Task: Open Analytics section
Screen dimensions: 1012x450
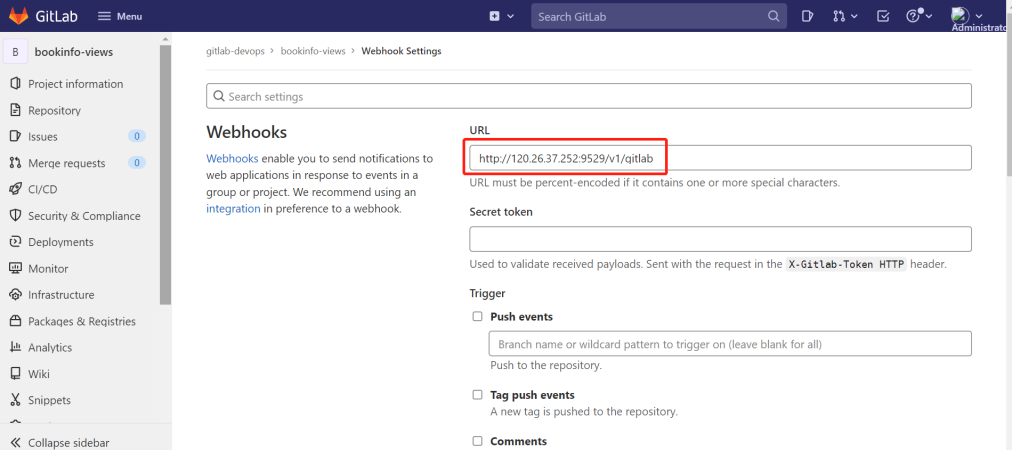Action: [x=50, y=347]
